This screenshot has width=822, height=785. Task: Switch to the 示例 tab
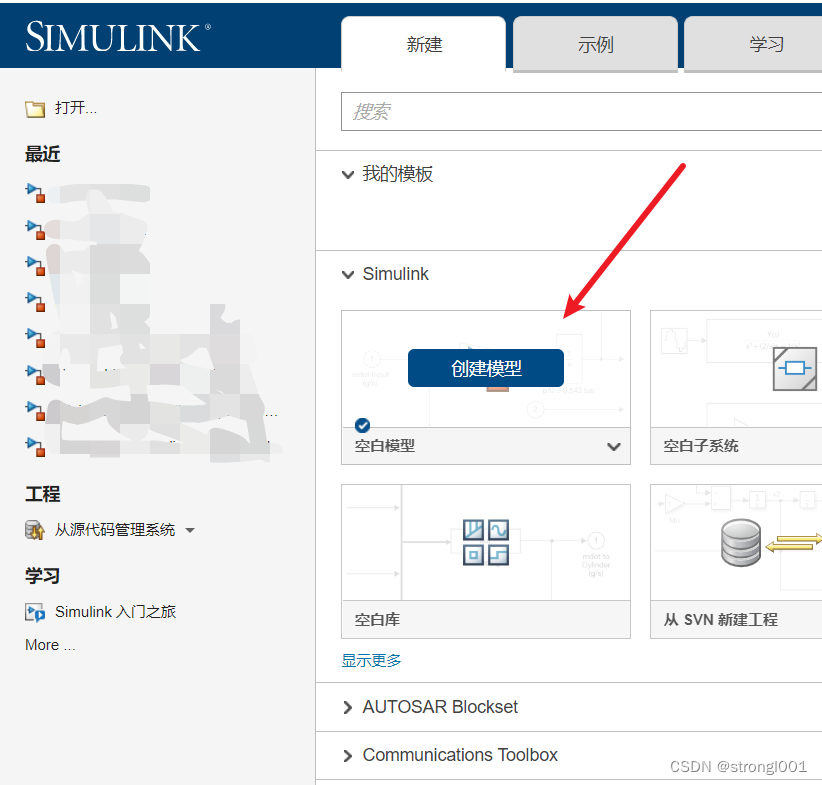click(595, 44)
